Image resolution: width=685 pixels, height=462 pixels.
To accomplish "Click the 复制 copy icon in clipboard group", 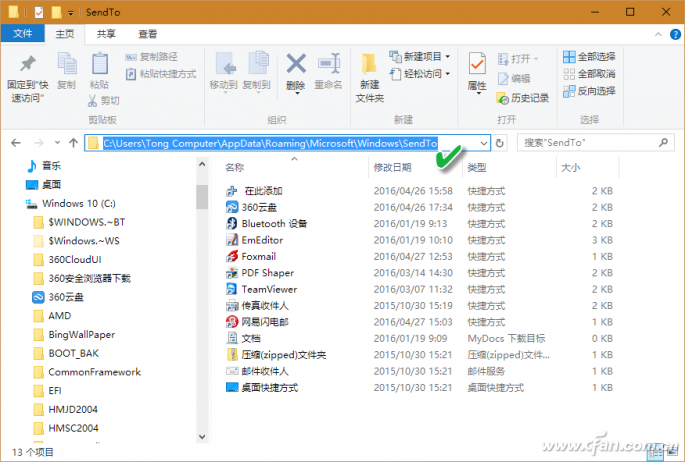I will (x=67, y=64).
